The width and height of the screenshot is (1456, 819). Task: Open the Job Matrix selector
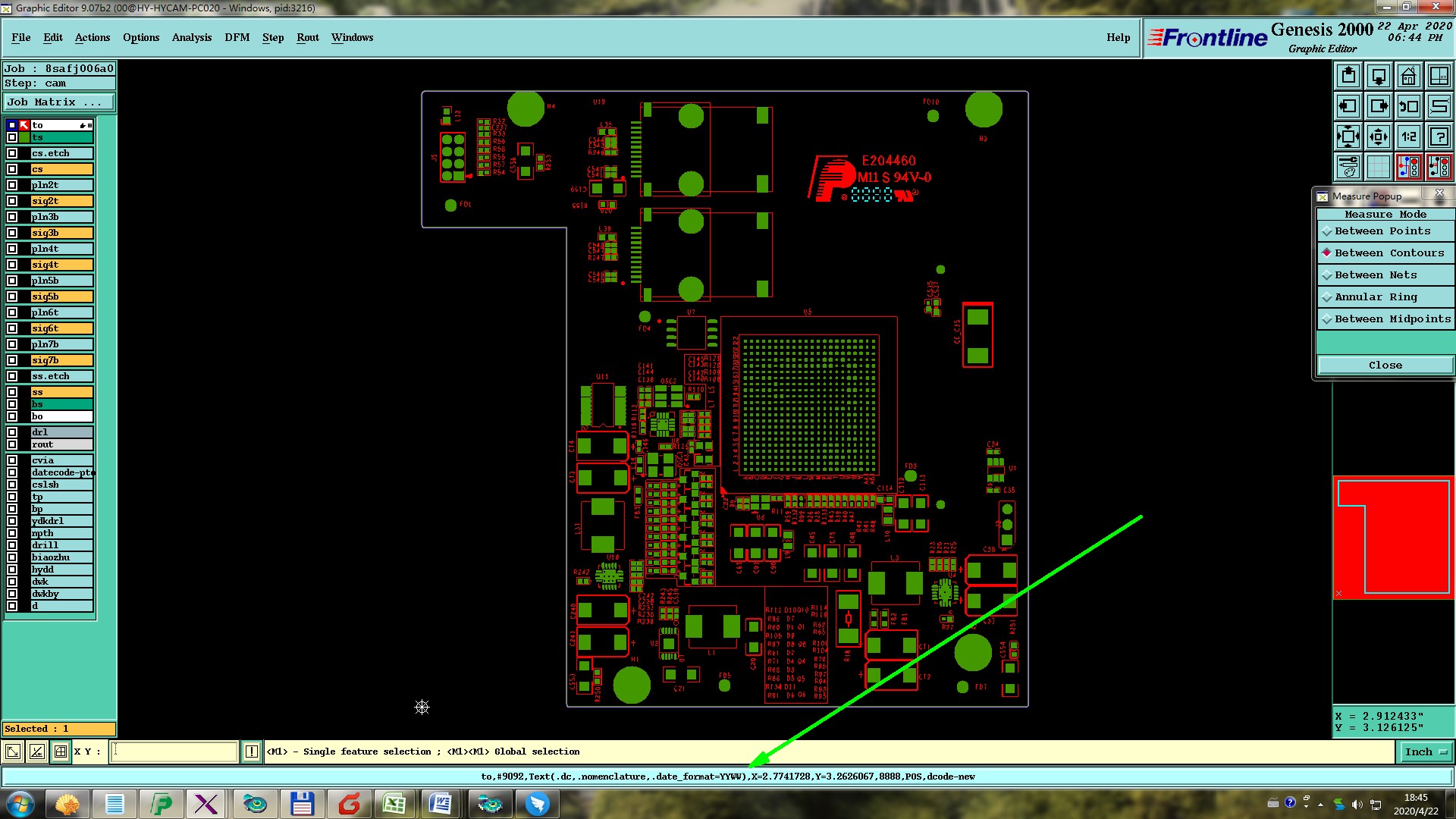59,102
